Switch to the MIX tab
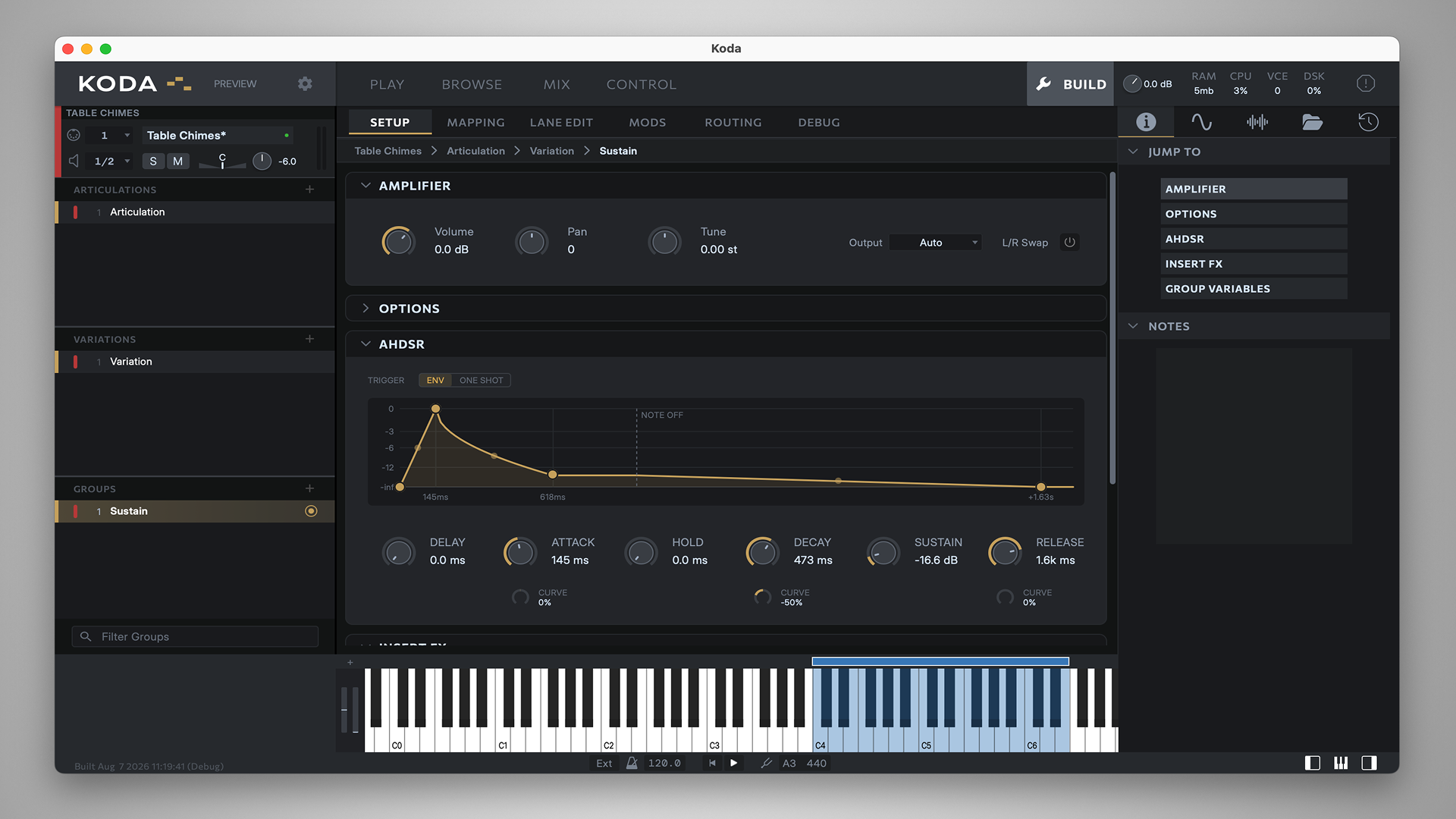Viewport: 1456px width, 819px height. click(x=557, y=84)
